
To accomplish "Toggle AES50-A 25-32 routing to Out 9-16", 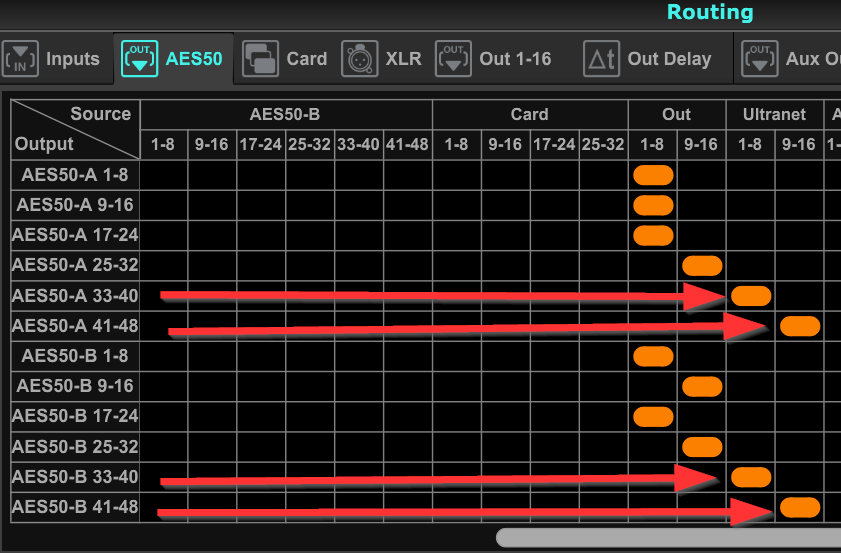I will pyautogui.click(x=701, y=266).
